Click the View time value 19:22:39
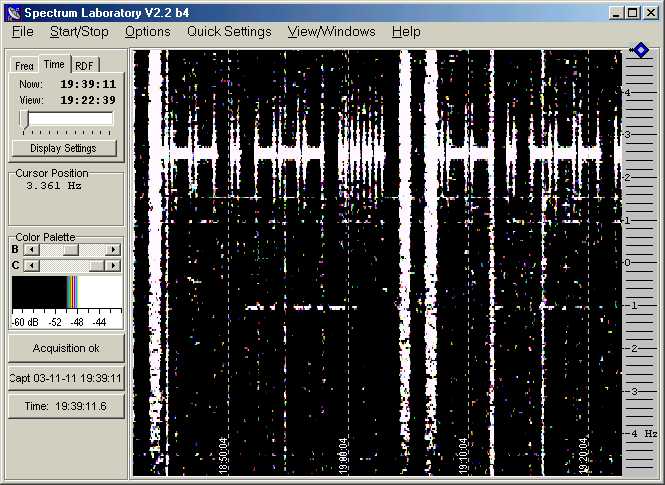 pos(88,100)
